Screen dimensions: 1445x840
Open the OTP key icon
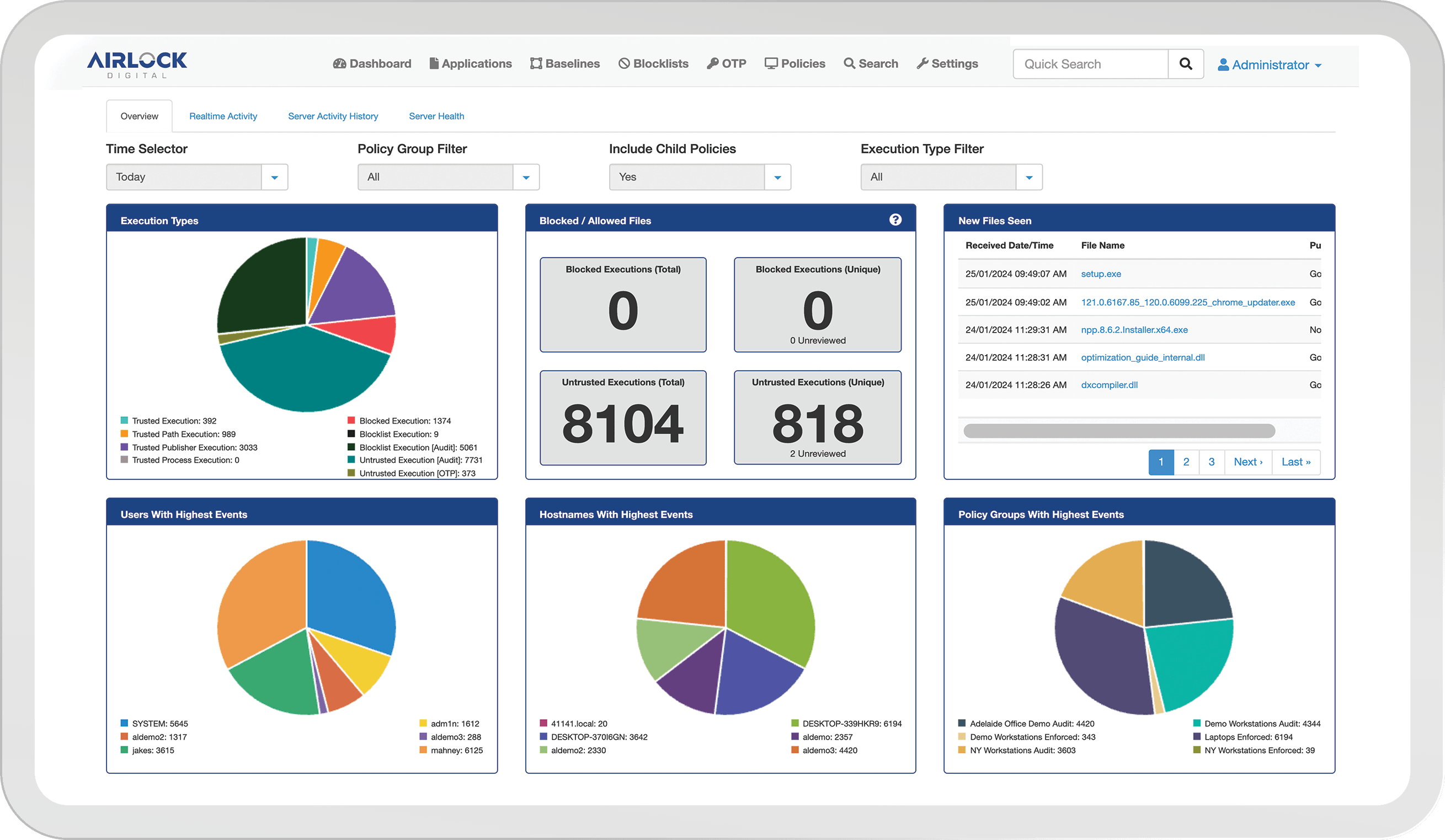click(x=713, y=63)
